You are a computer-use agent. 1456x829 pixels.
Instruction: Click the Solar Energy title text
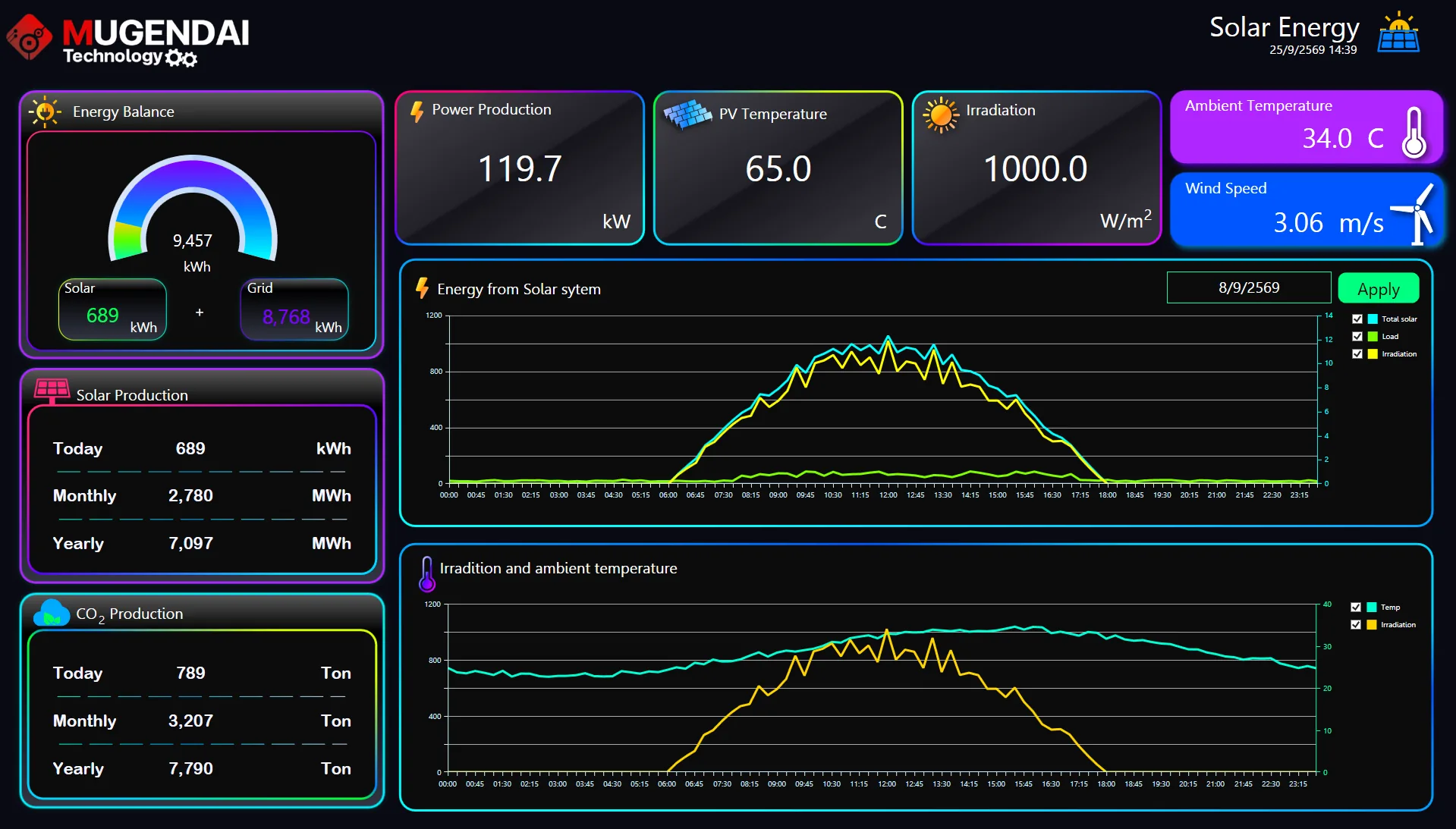pyautogui.click(x=1284, y=27)
